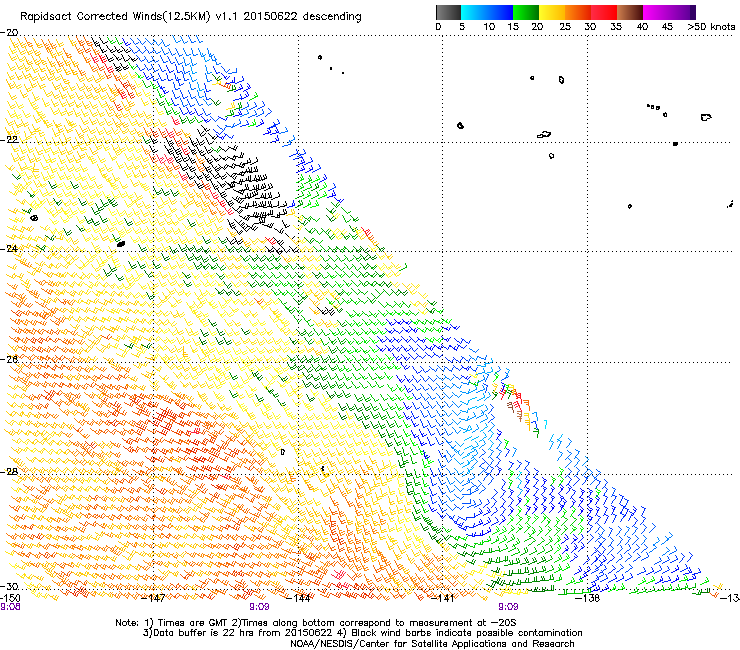
Task: Click the '-141' longitude axis label
Action: point(442,598)
